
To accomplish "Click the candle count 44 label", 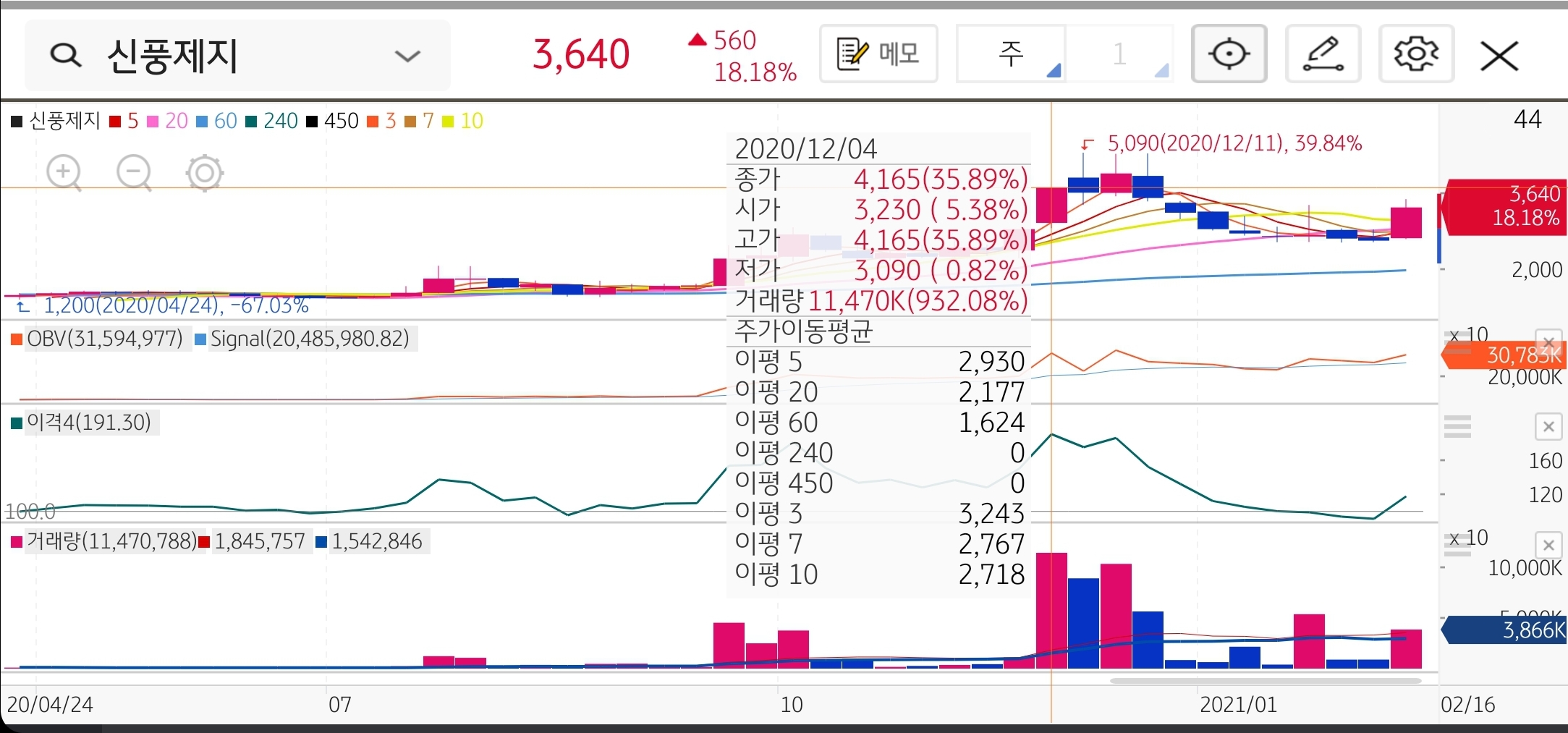I will (x=1527, y=119).
